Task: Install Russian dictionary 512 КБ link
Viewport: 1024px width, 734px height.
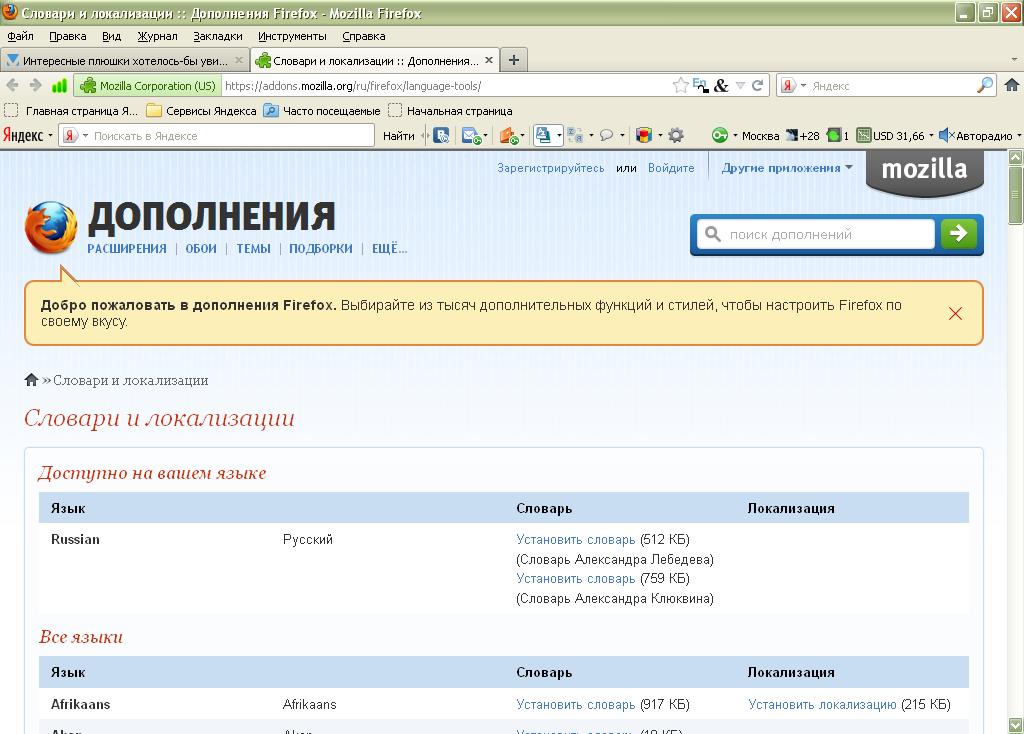Action: [x=575, y=539]
